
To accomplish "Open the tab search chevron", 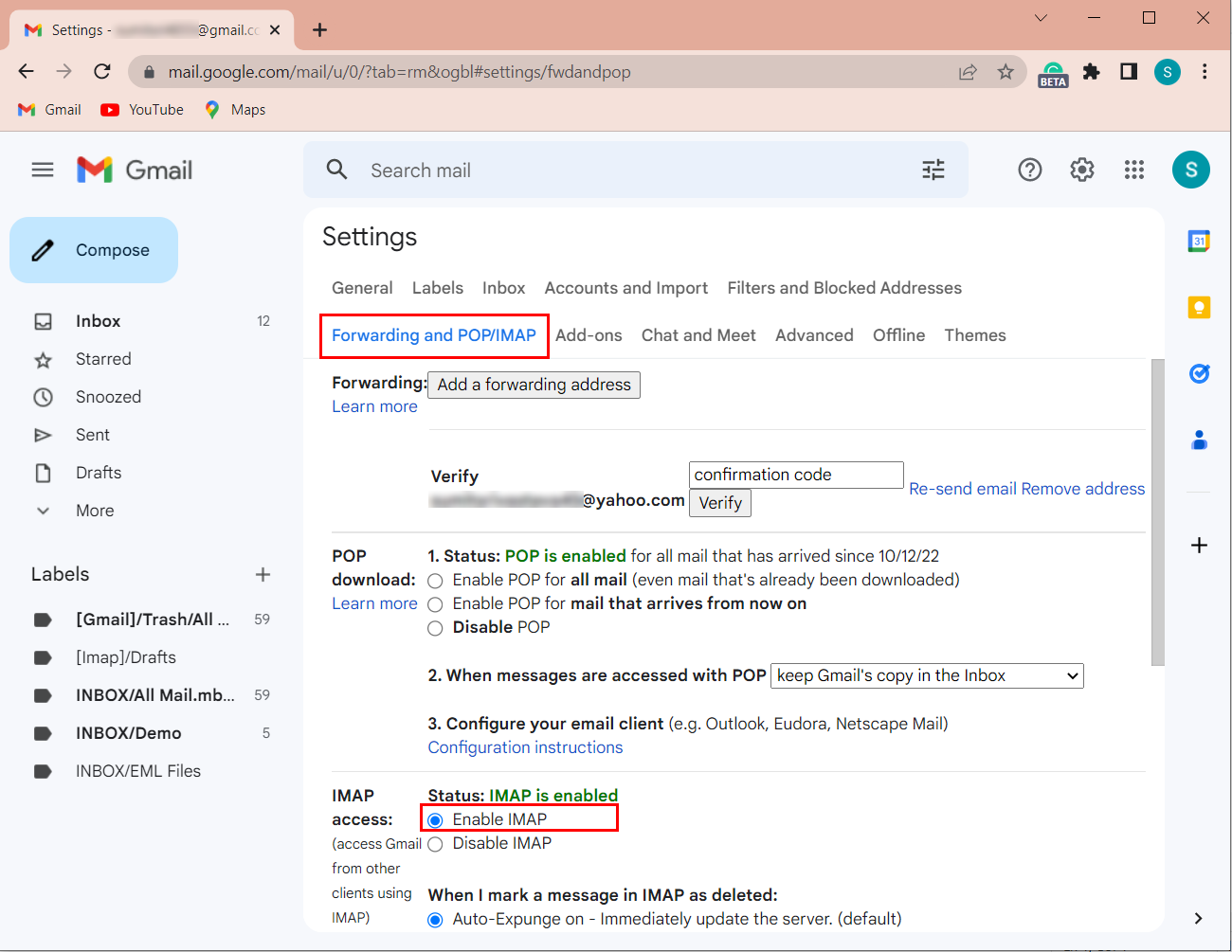I will point(1041,18).
